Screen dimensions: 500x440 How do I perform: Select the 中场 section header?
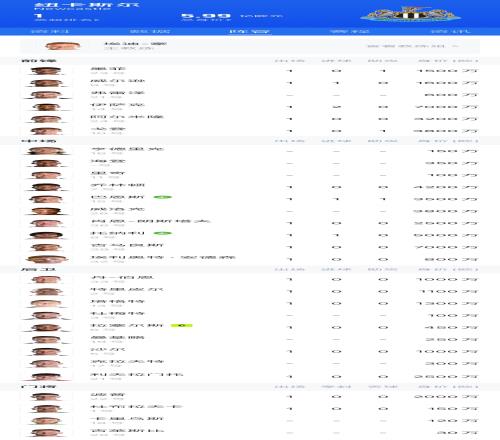click(39, 141)
